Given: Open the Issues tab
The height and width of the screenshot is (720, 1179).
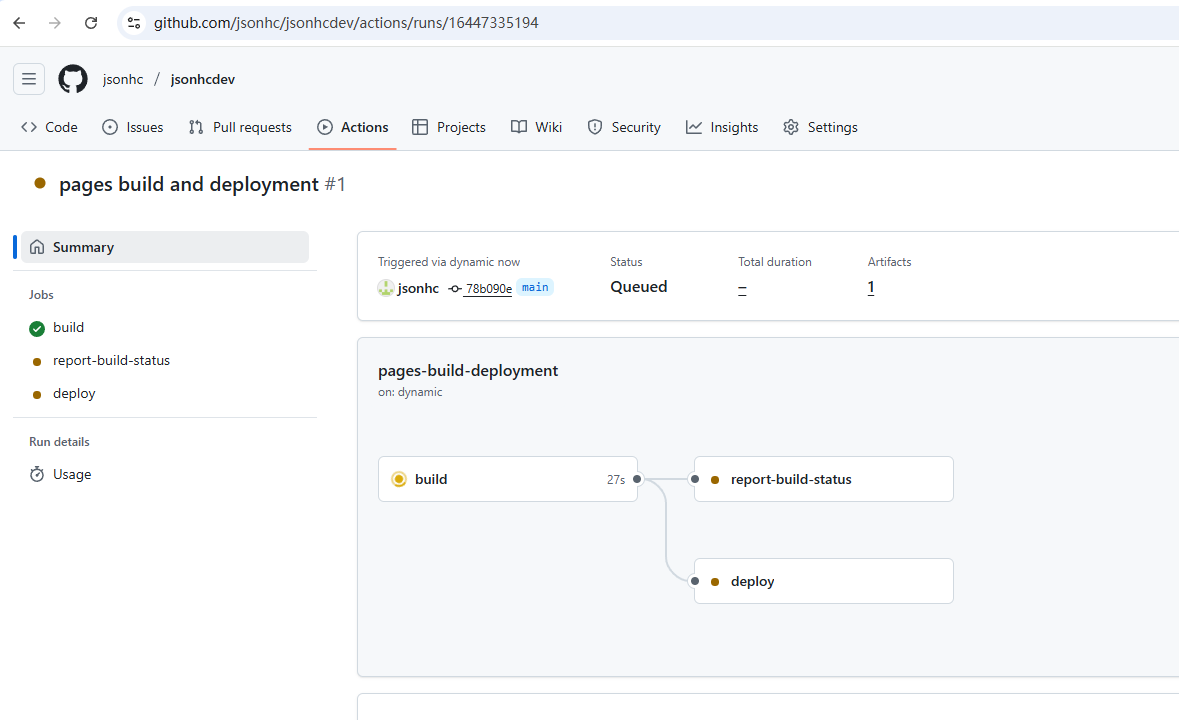Looking at the screenshot, I should (x=132, y=128).
